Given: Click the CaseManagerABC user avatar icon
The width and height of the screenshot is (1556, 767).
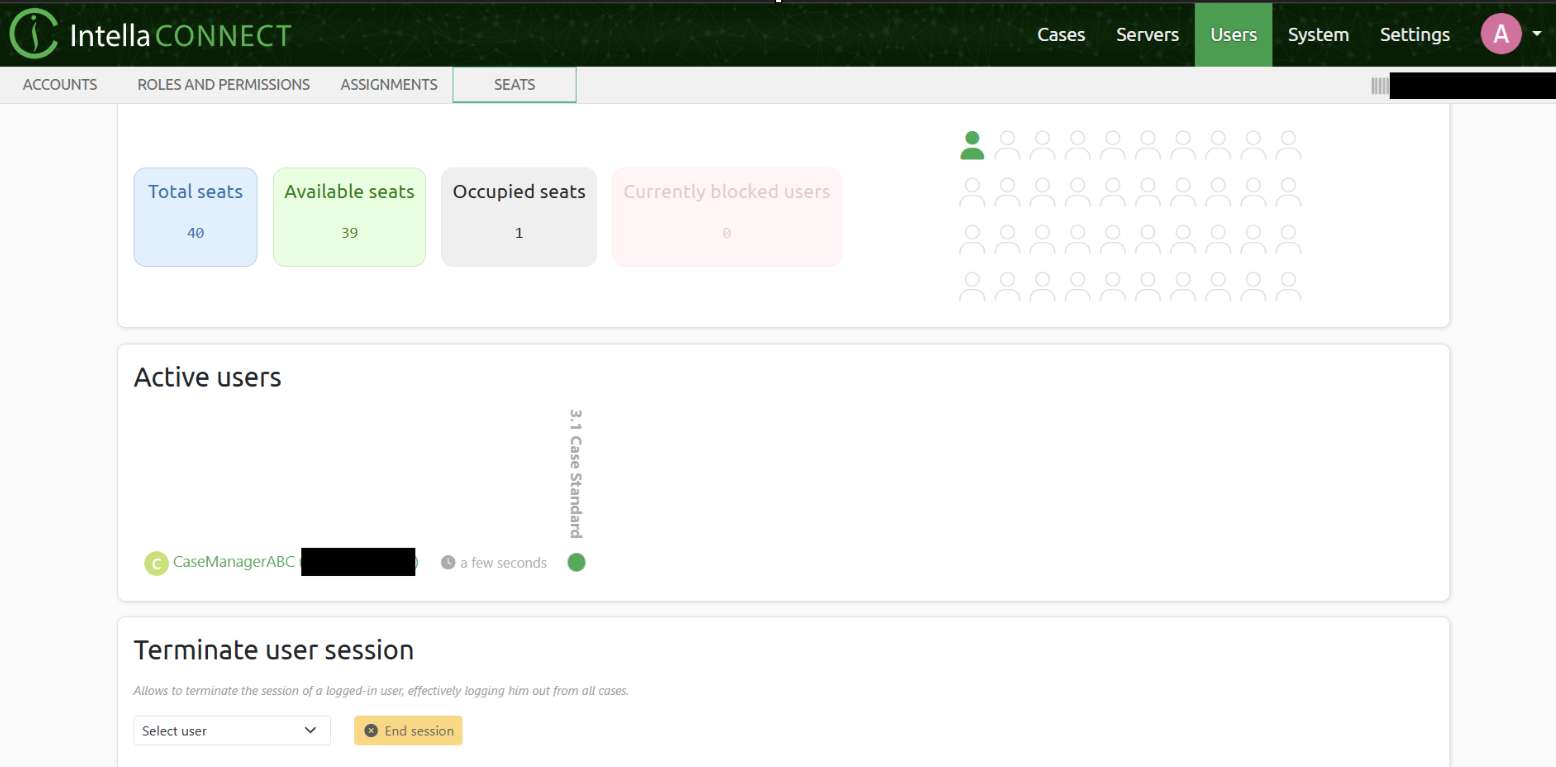Looking at the screenshot, I should point(156,563).
